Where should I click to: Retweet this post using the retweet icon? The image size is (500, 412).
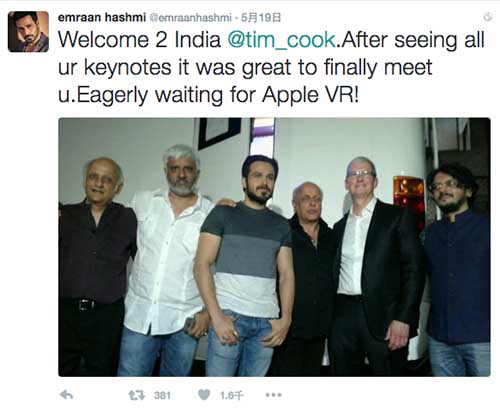tap(137, 395)
